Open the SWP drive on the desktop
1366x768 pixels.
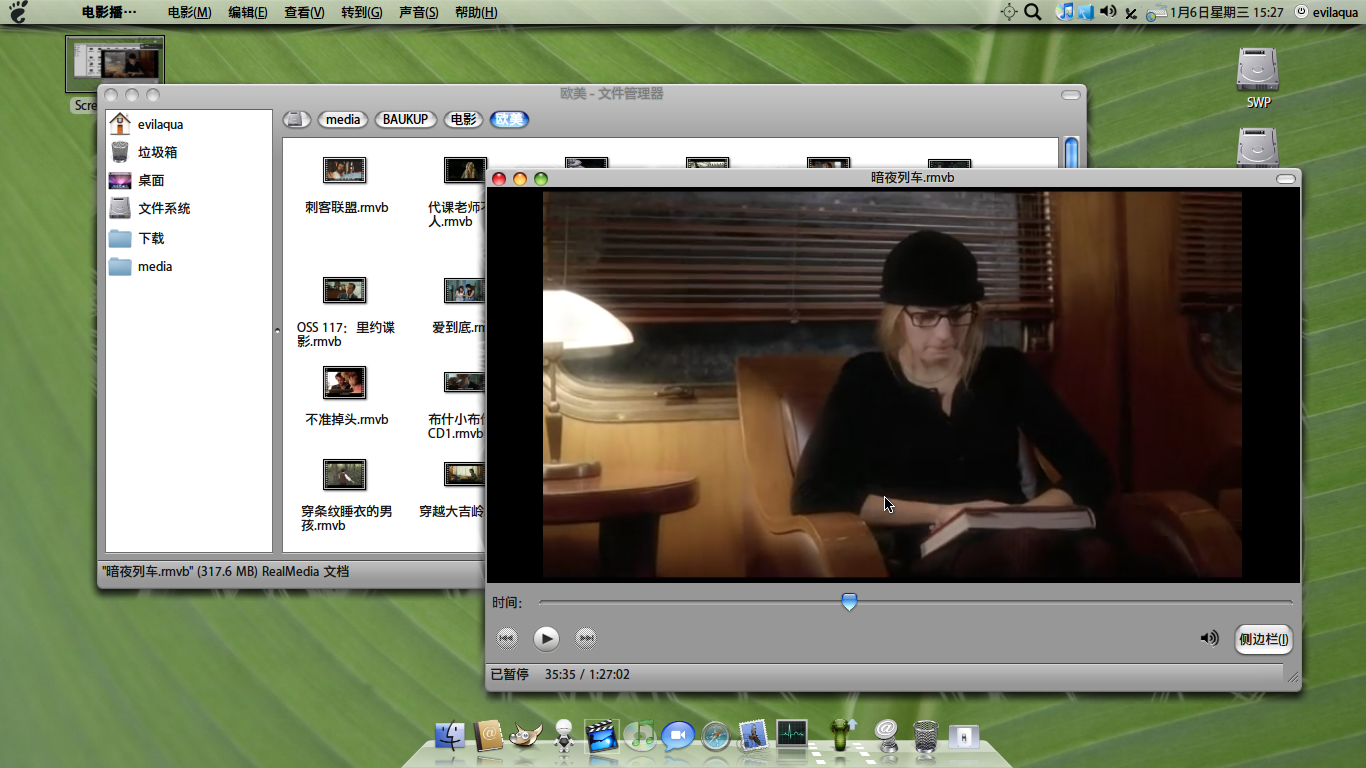click(x=1258, y=77)
